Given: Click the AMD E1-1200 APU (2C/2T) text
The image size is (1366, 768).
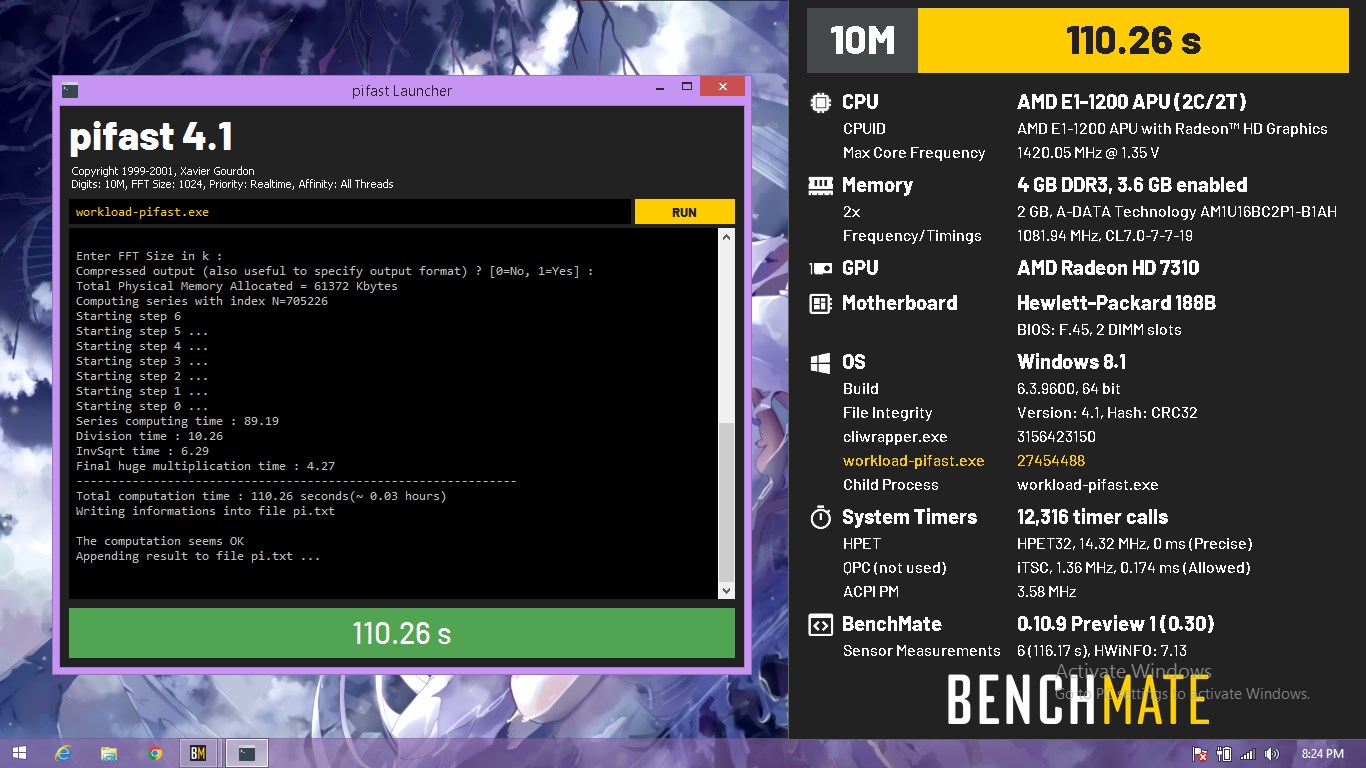Looking at the screenshot, I should (x=1131, y=102).
